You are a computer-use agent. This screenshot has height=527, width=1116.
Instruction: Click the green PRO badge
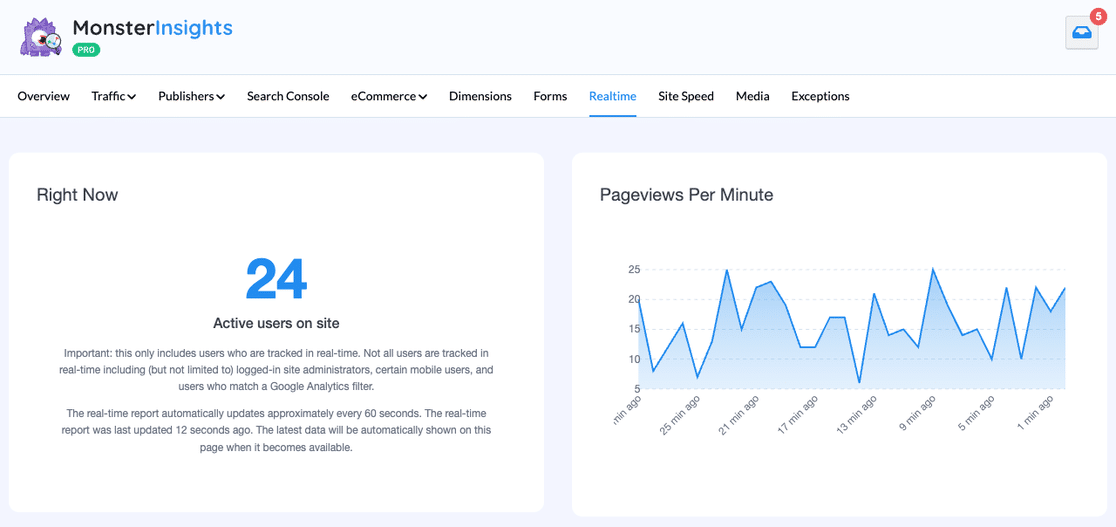[86, 50]
